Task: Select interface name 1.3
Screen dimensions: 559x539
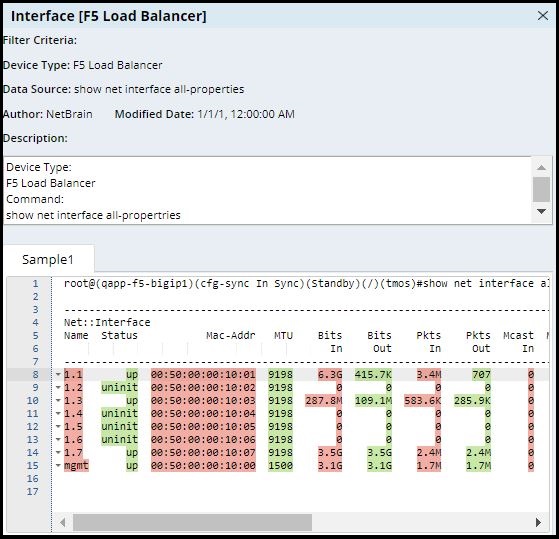Action: (x=73, y=401)
